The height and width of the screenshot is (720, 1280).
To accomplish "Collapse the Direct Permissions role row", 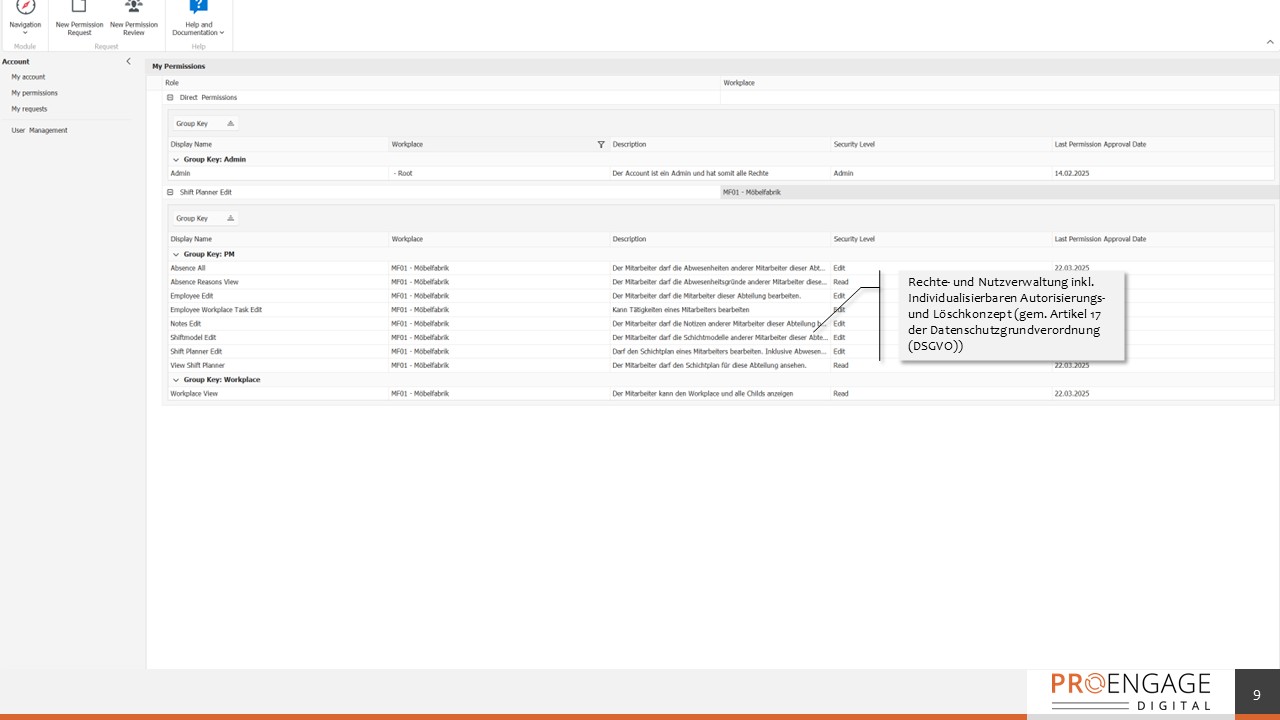I will click(170, 98).
